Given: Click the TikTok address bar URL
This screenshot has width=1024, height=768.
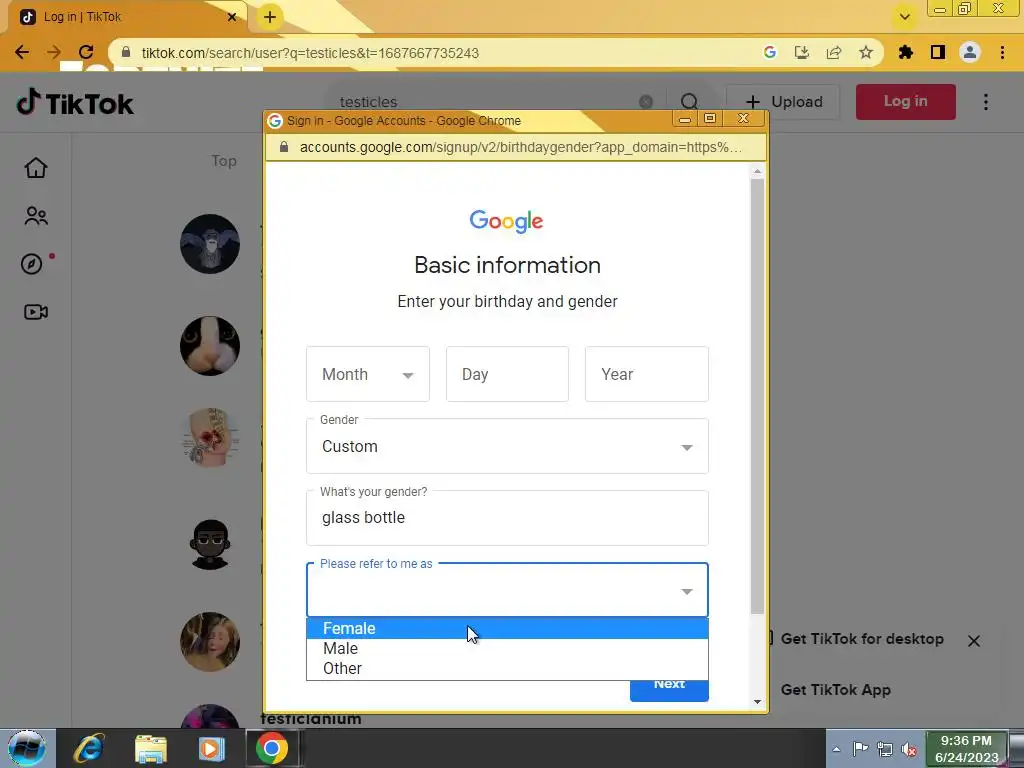Looking at the screenshot, I should (310, 53).
